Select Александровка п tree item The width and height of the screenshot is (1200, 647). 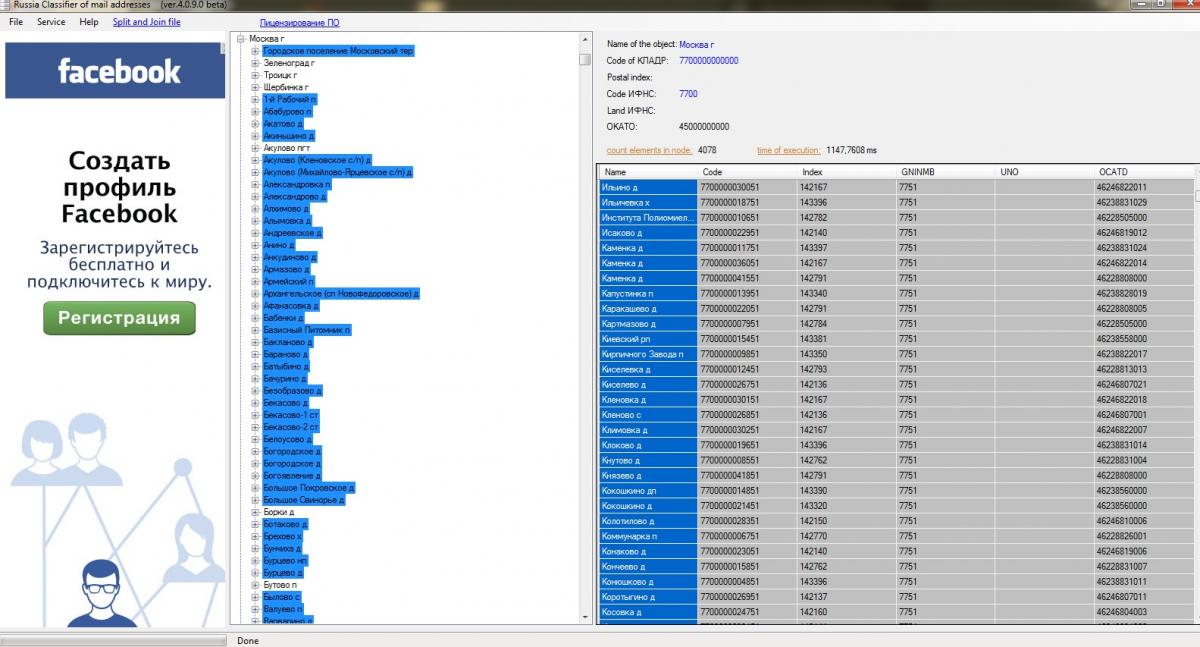[297, 185]
